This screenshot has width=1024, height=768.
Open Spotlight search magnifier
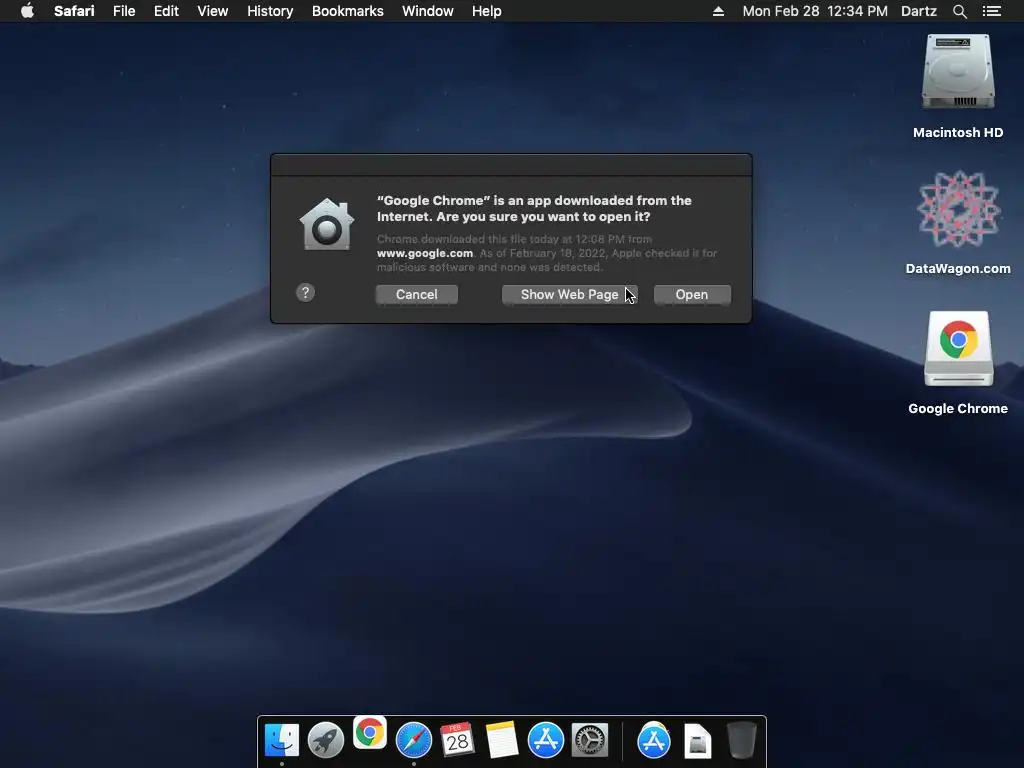[x=959, y=11]
